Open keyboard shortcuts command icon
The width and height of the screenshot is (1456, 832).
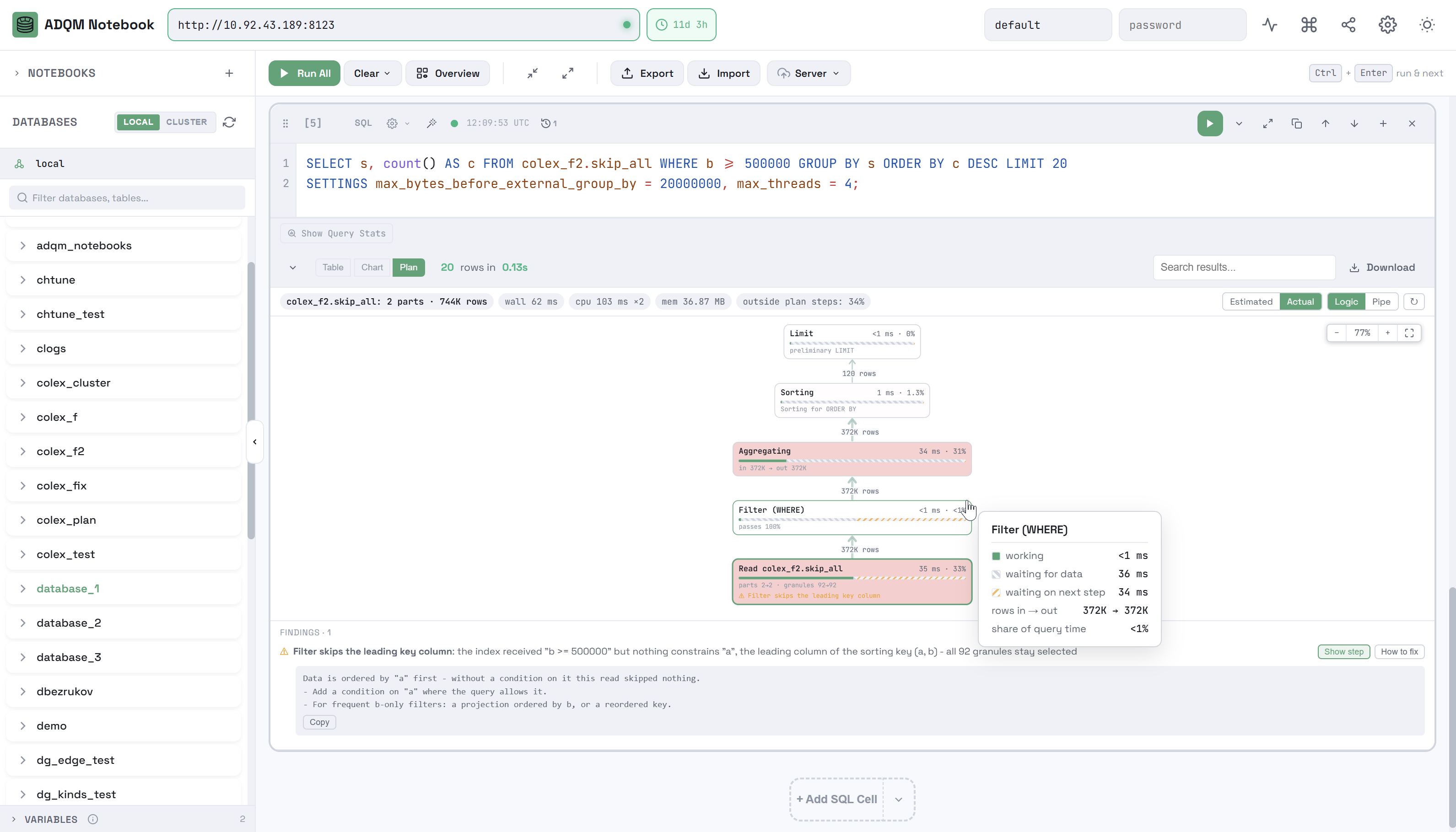1309,25
